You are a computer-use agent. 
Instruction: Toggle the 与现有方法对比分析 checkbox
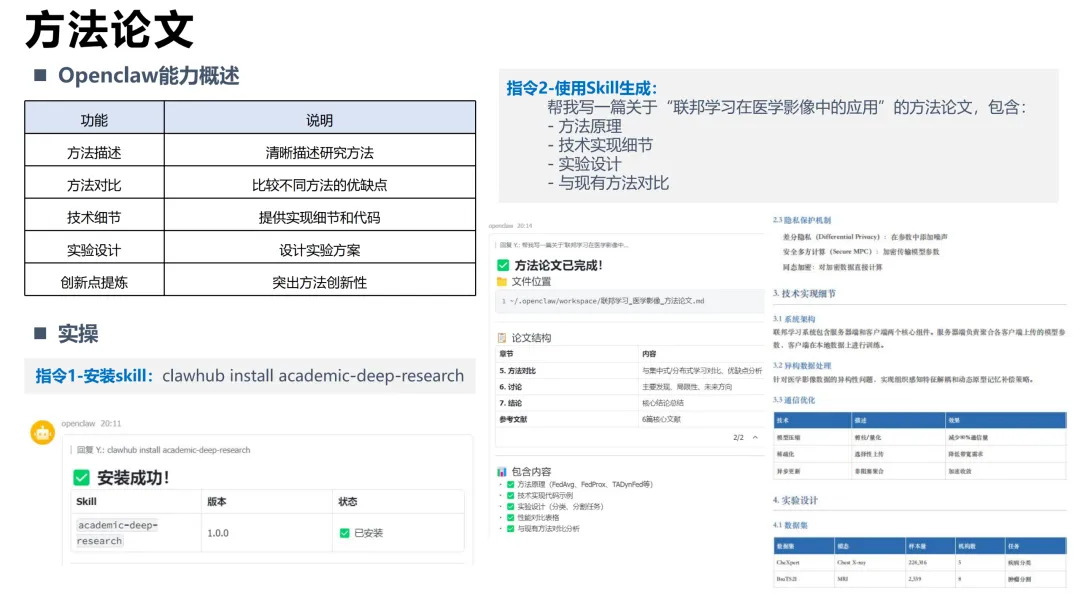pos(510,529)
